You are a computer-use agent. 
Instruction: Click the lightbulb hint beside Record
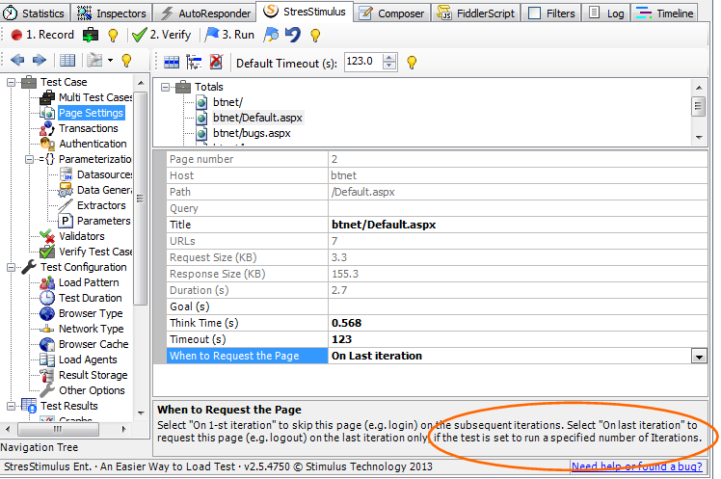[x=113, y=35]
